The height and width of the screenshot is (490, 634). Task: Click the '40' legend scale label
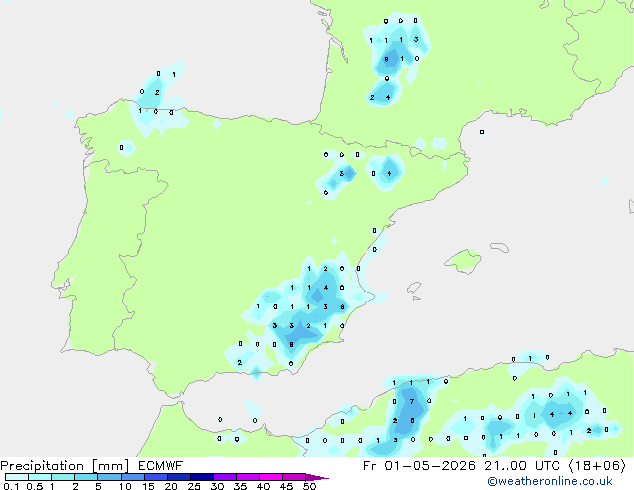pos(263,486)
